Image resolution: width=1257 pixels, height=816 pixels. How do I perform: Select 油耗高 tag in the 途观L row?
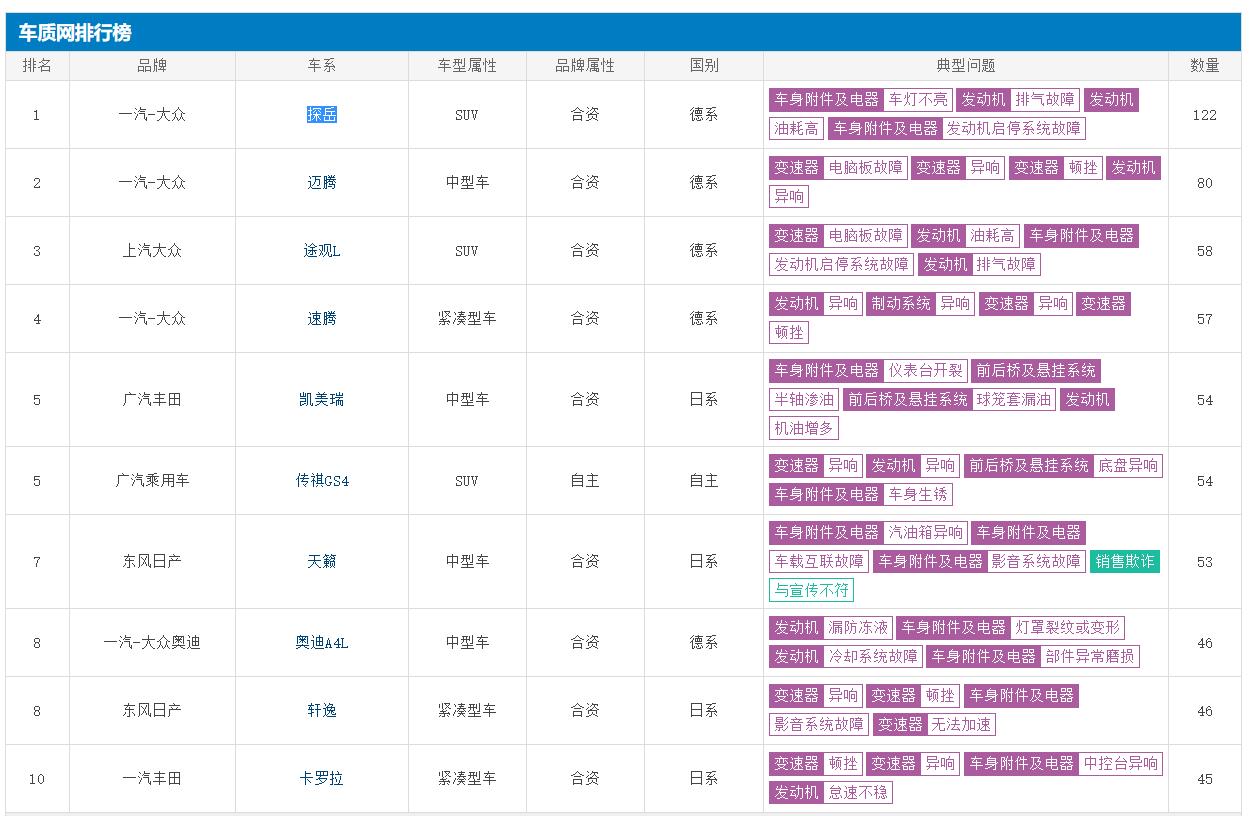992,237
